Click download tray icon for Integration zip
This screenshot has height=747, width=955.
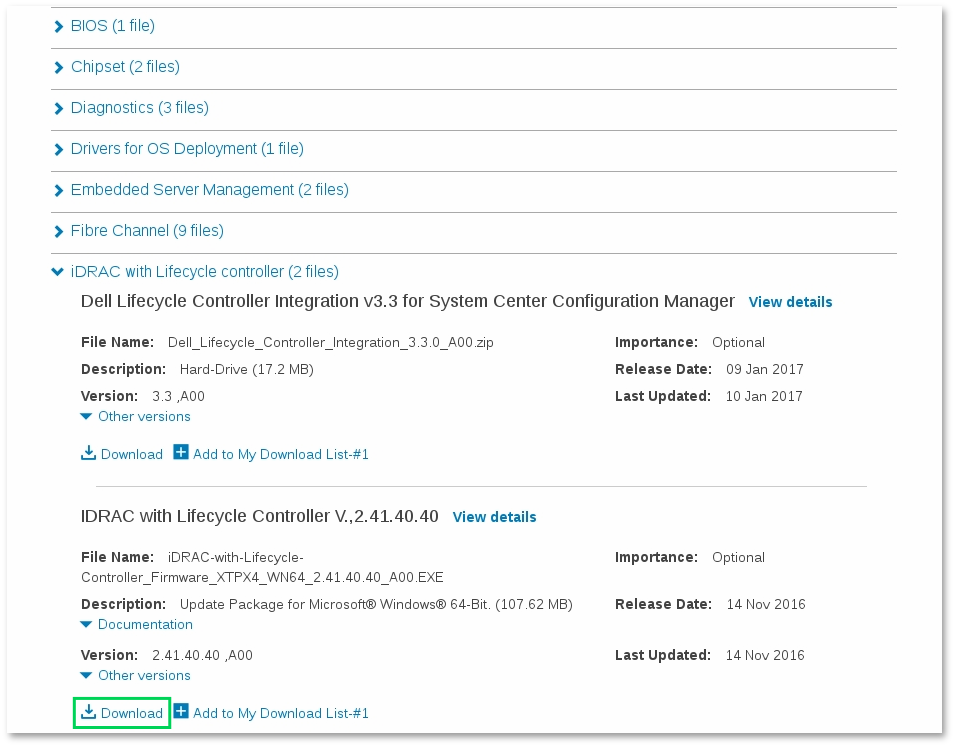click(x=88, y=453)
